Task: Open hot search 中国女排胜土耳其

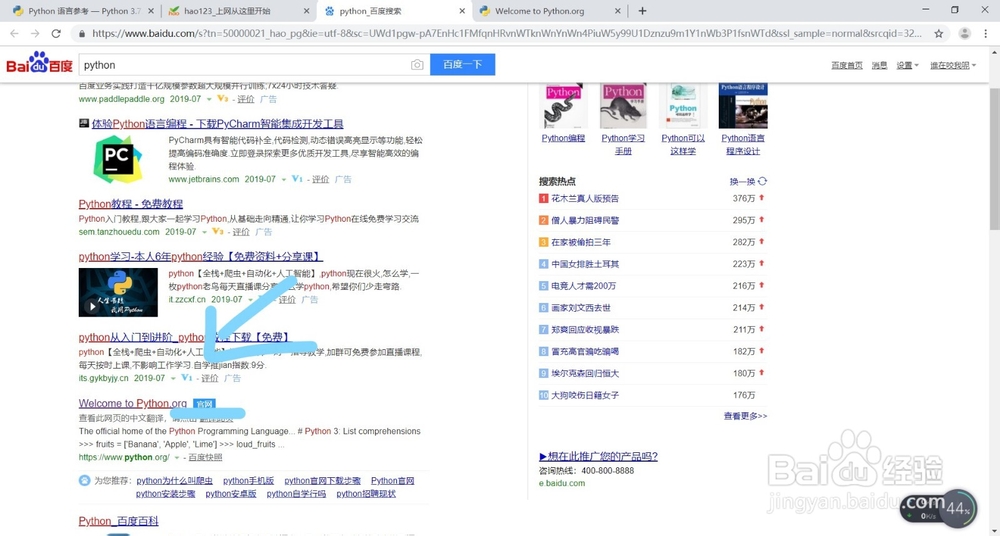Action: coord(585,264)
